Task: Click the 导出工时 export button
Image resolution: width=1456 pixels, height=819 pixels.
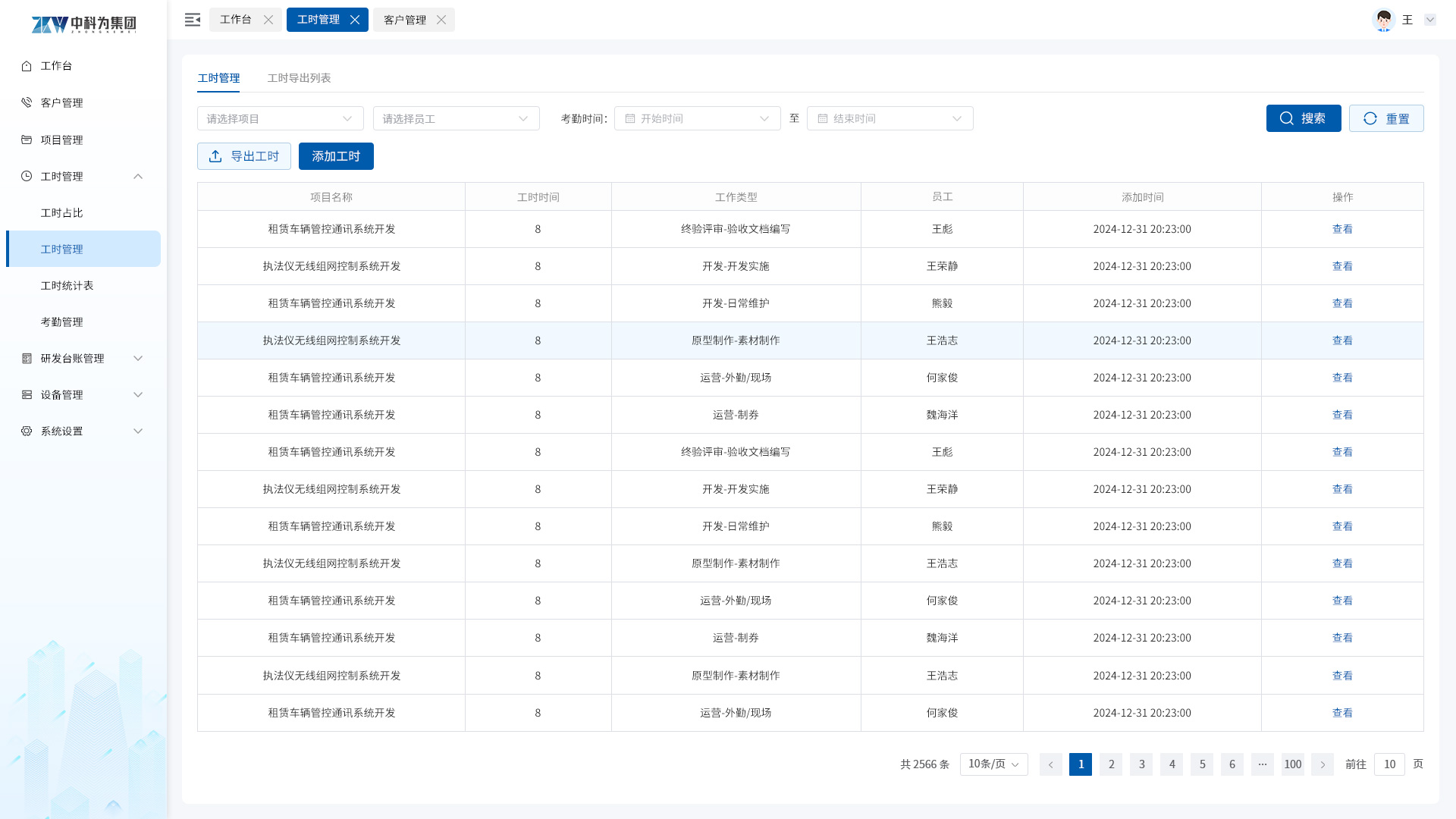Action: pyautogui.click(x=243, y=156)
